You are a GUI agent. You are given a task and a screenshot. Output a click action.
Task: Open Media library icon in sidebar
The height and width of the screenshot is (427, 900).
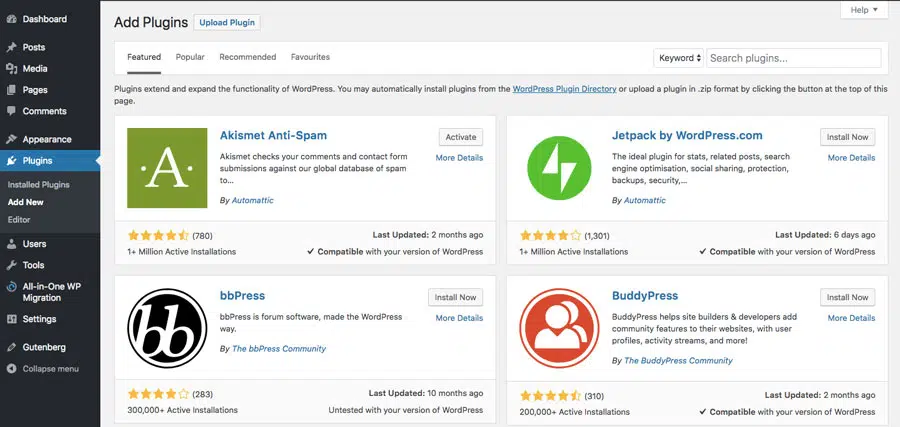coord(11,68)
